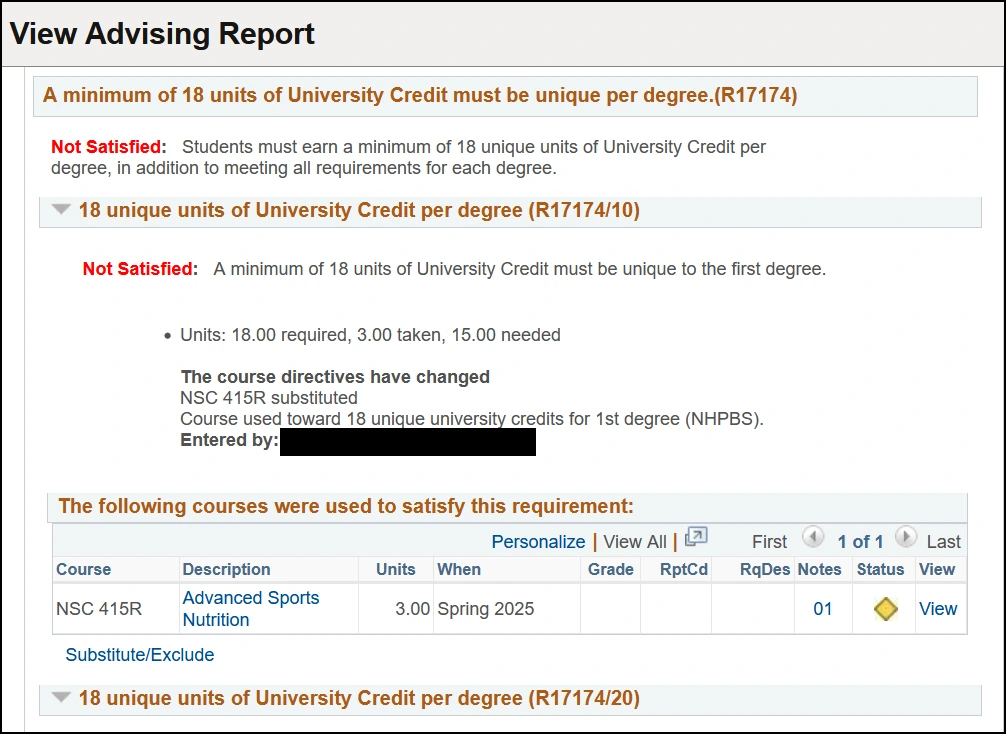Sort by Grade column header
The image size is (1006, 734).
point(610,570)
